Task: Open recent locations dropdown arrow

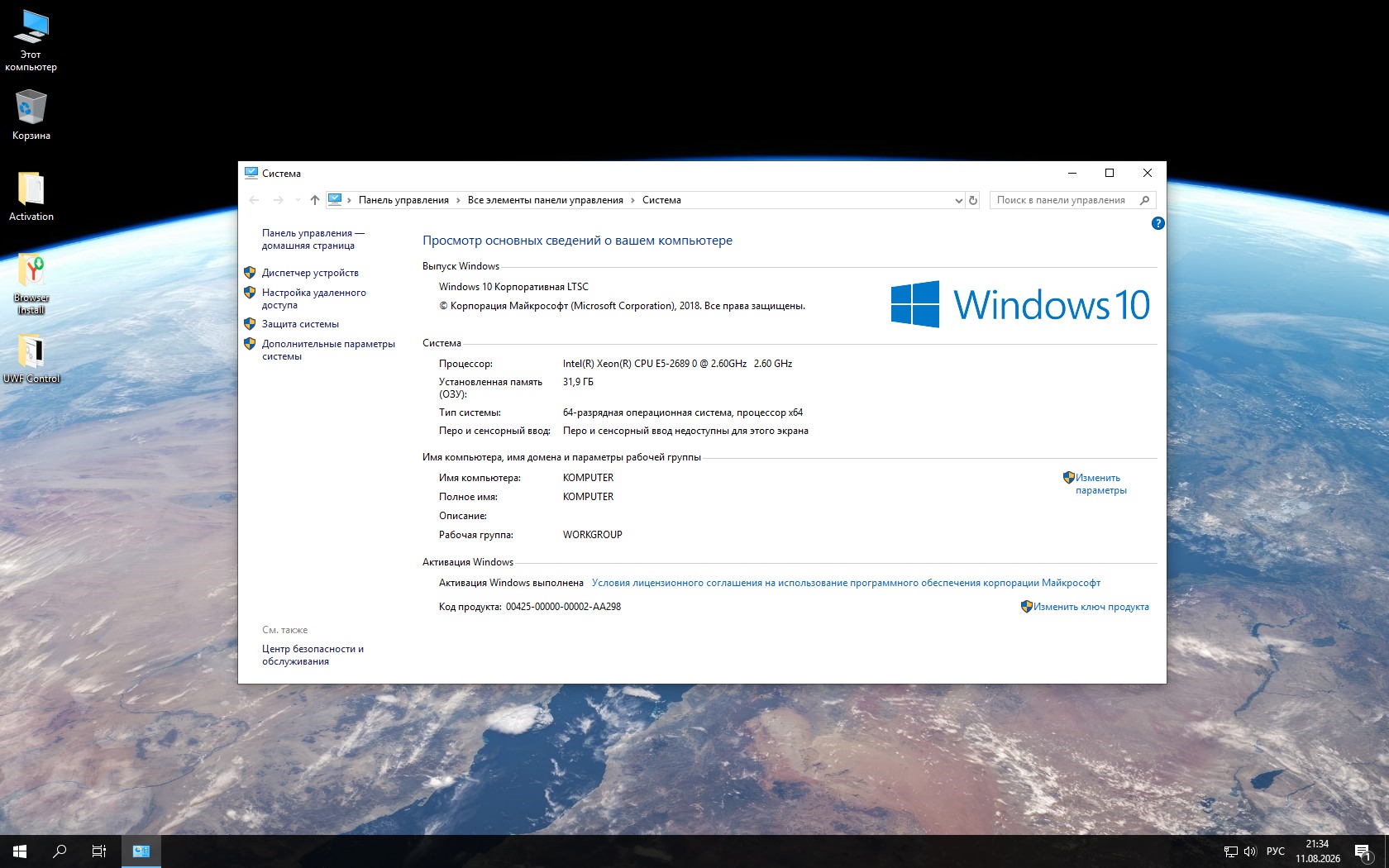Action: [298, 200]
